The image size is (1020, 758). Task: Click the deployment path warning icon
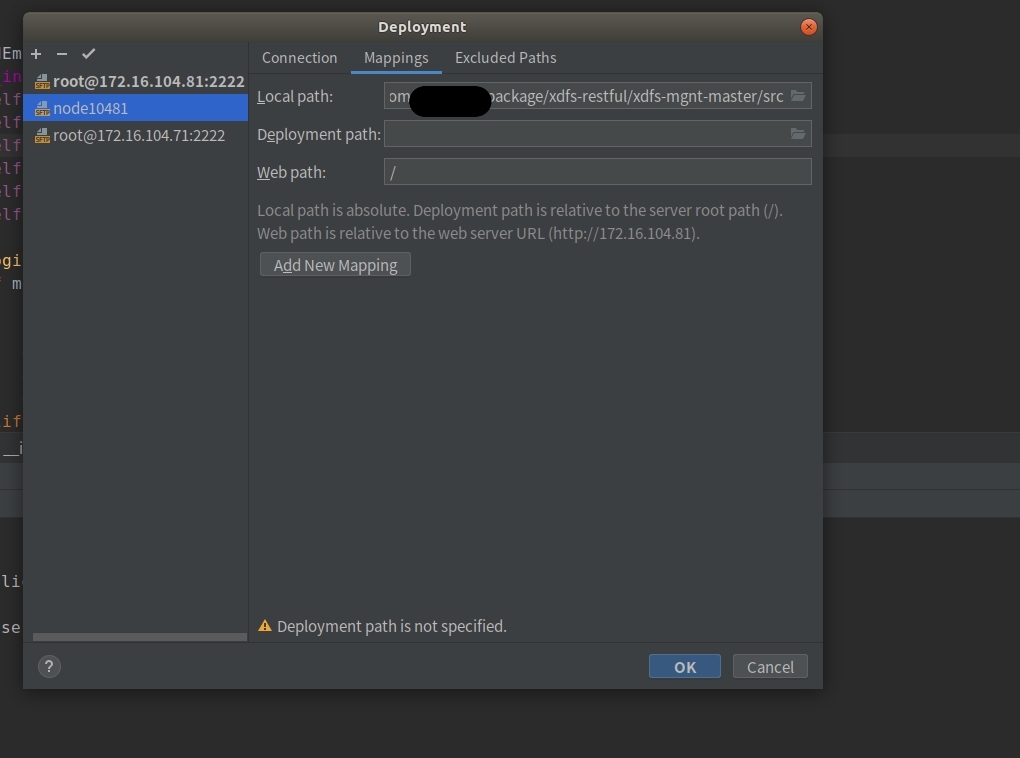tap(265, 626)
